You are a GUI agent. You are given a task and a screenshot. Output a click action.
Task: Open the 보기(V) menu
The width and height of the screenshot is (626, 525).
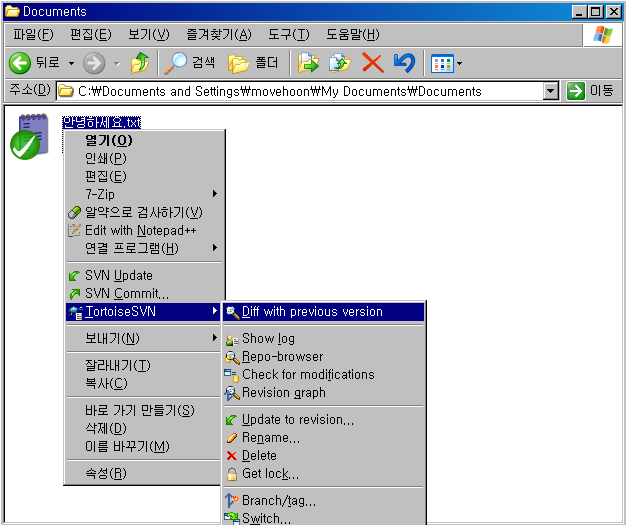coord(149,35)
